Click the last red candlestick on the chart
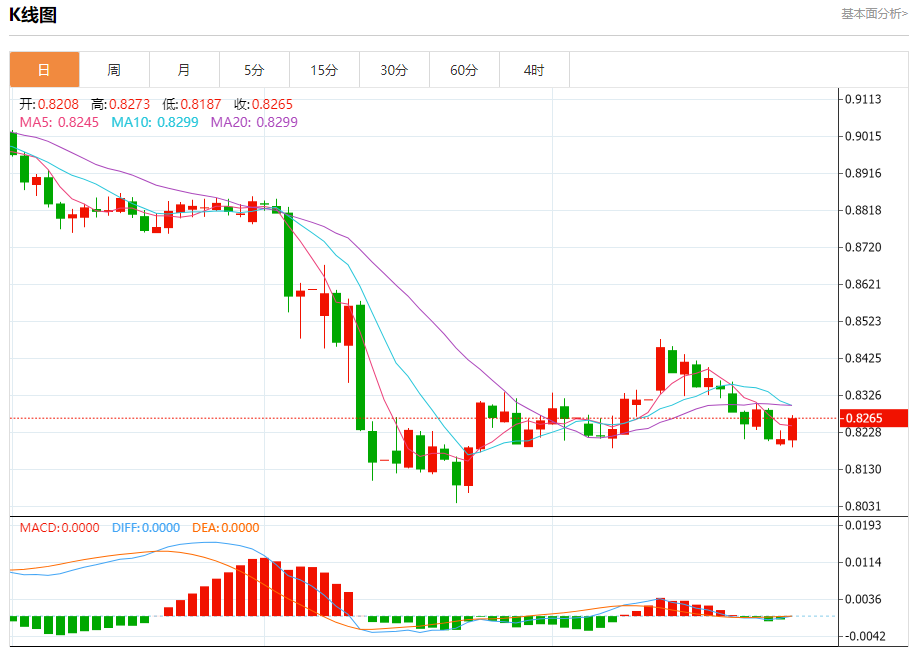 coord(792,430)
